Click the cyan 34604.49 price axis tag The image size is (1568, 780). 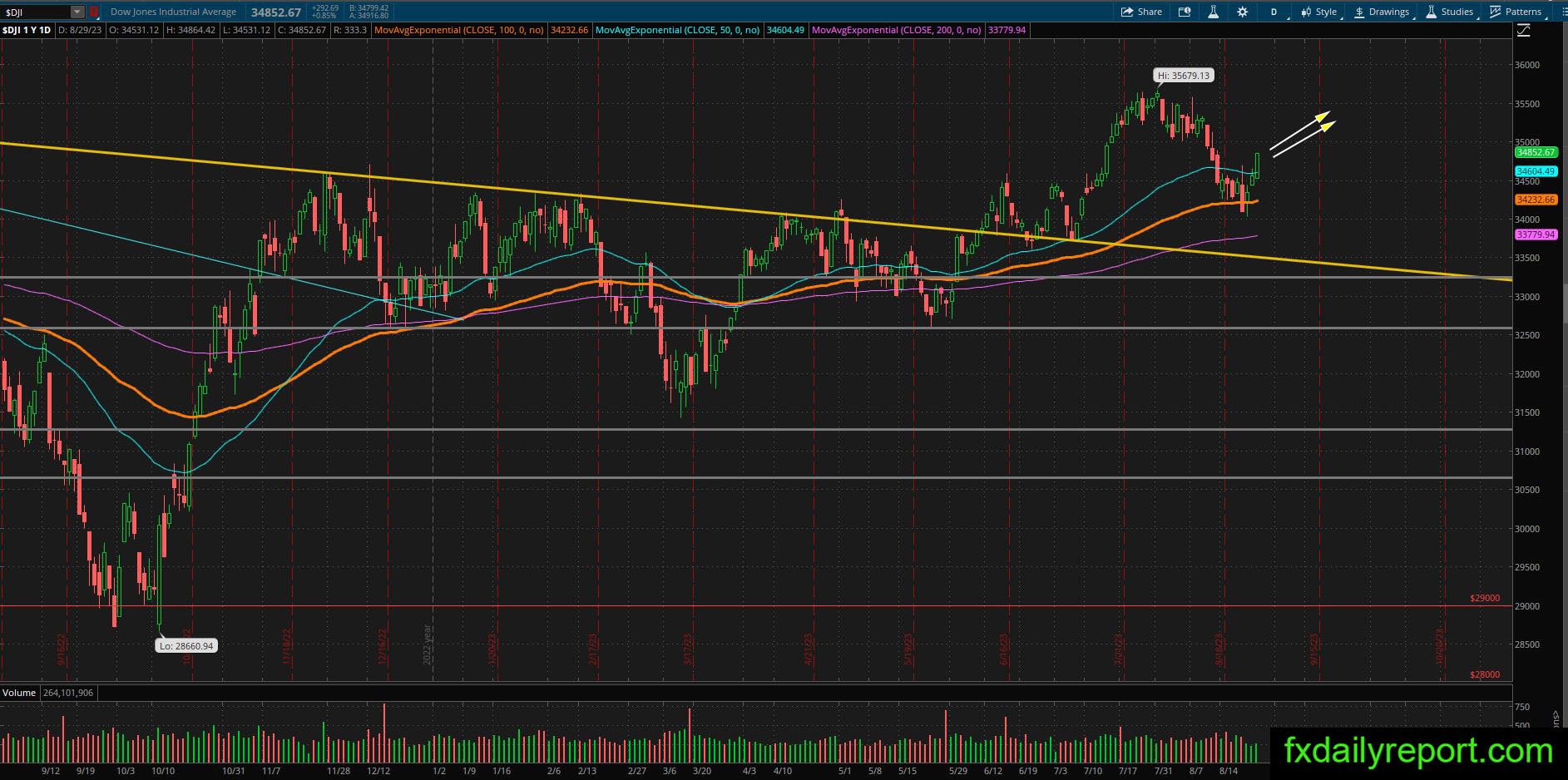pos(1536,171)
